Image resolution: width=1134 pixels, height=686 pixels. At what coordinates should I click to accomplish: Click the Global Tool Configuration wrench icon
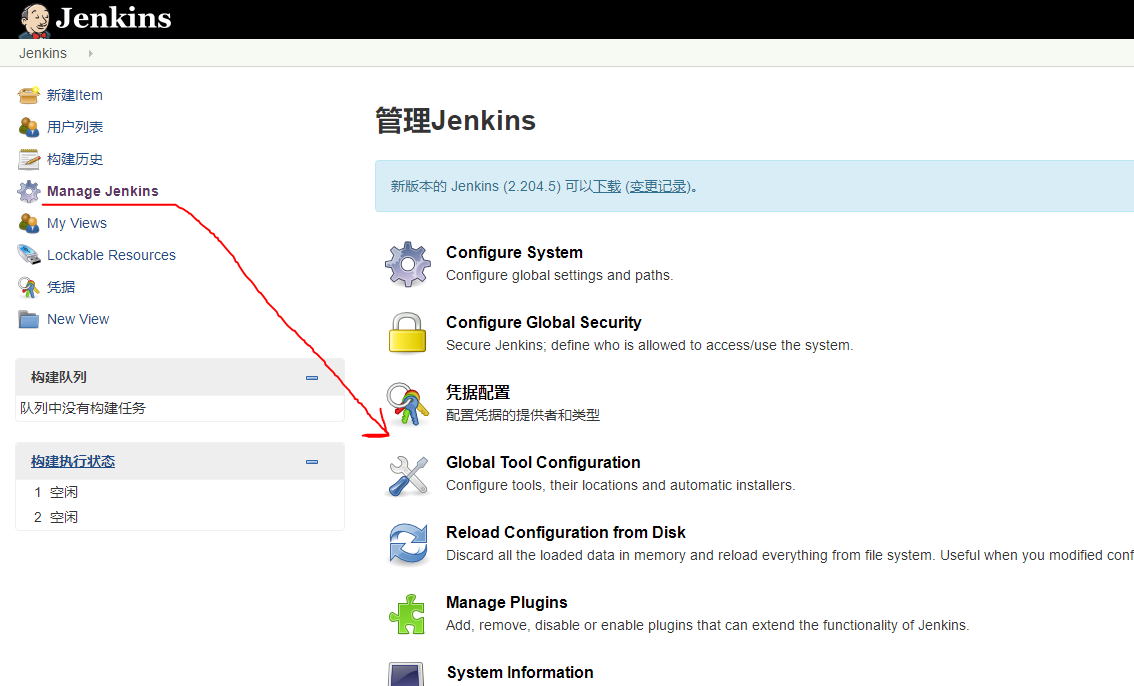[x=408, y=475]
